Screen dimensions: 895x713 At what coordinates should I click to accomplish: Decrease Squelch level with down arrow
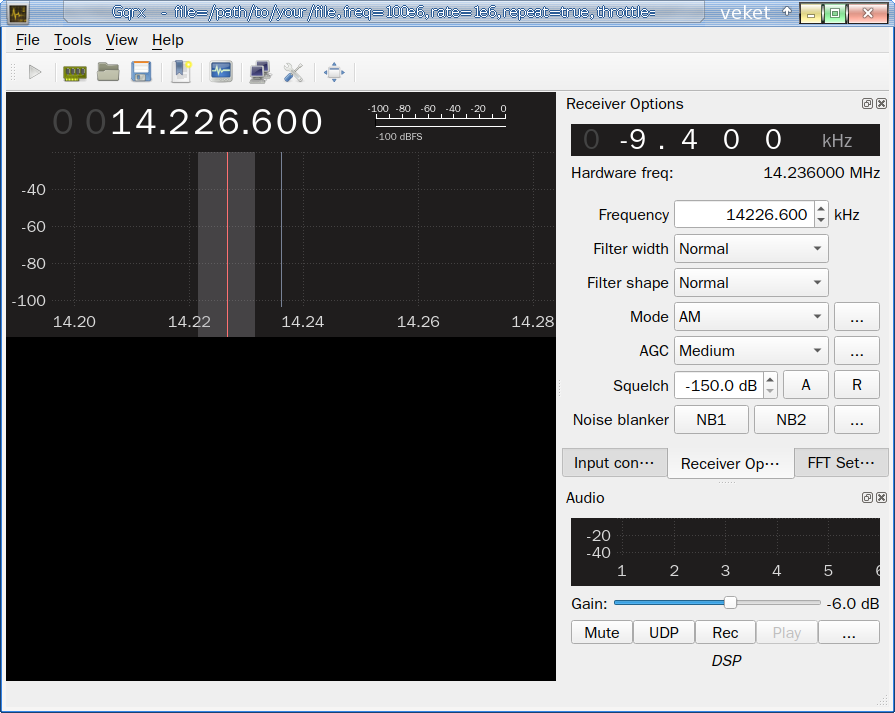[x=770, y=391]
